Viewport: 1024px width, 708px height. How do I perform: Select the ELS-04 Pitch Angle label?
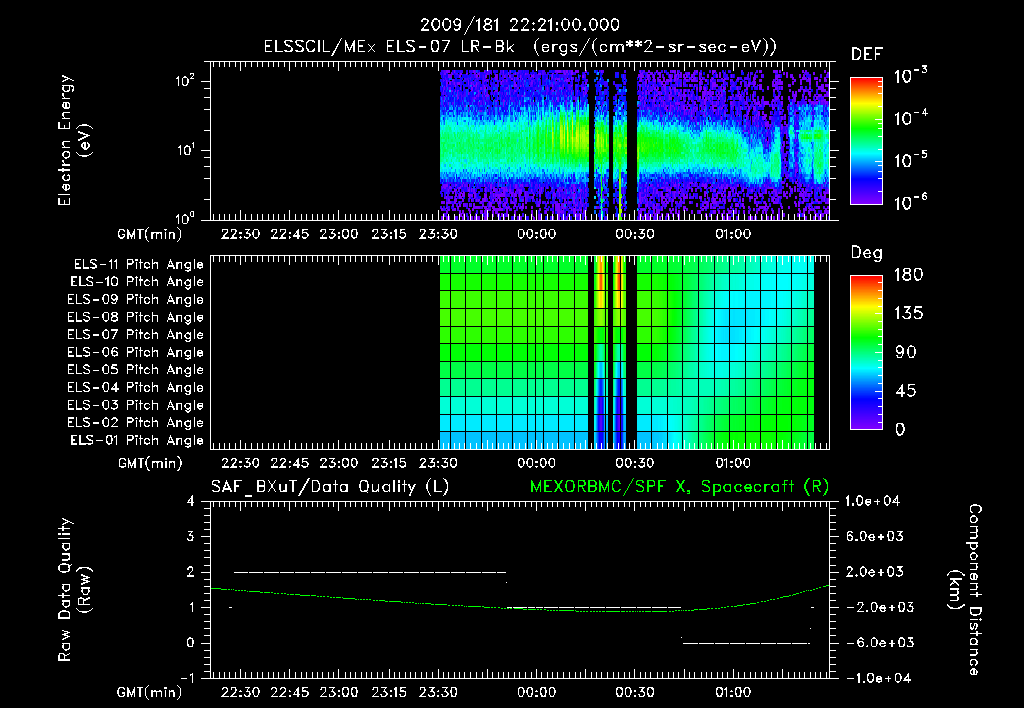coord(135,387)
